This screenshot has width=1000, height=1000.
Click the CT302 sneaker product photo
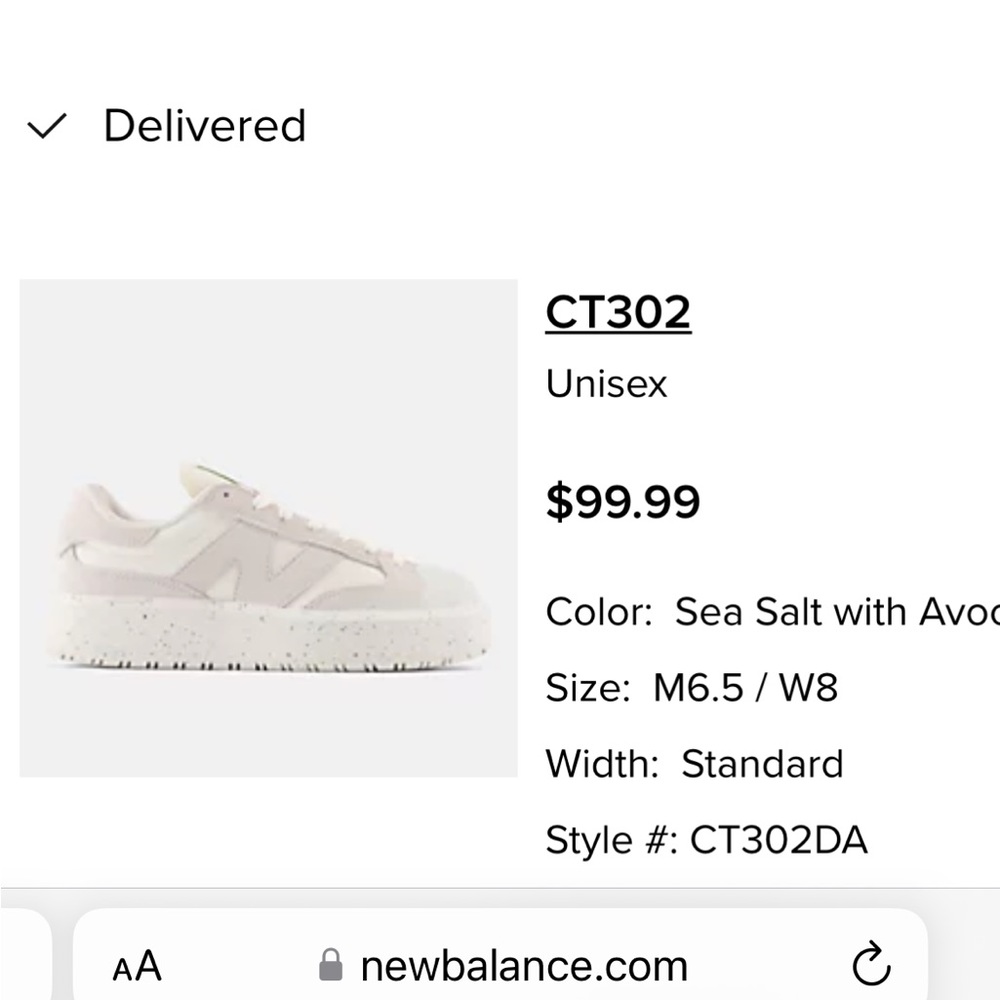click(268, 527)
